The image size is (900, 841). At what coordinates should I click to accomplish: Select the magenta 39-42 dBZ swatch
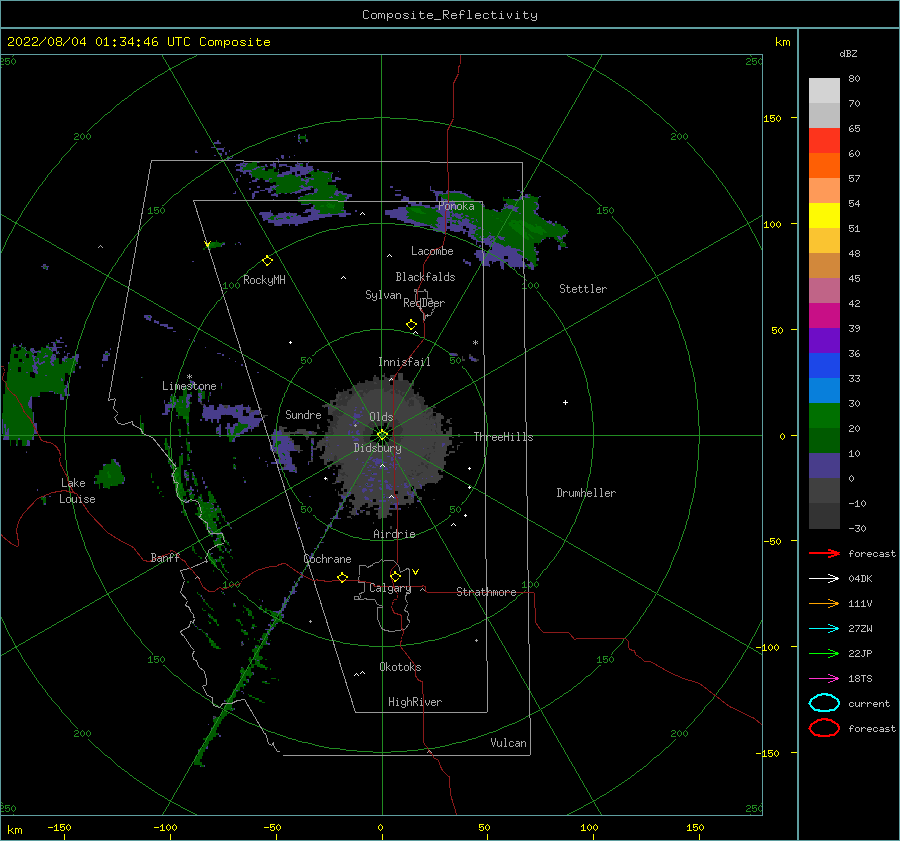pos(824,315)
